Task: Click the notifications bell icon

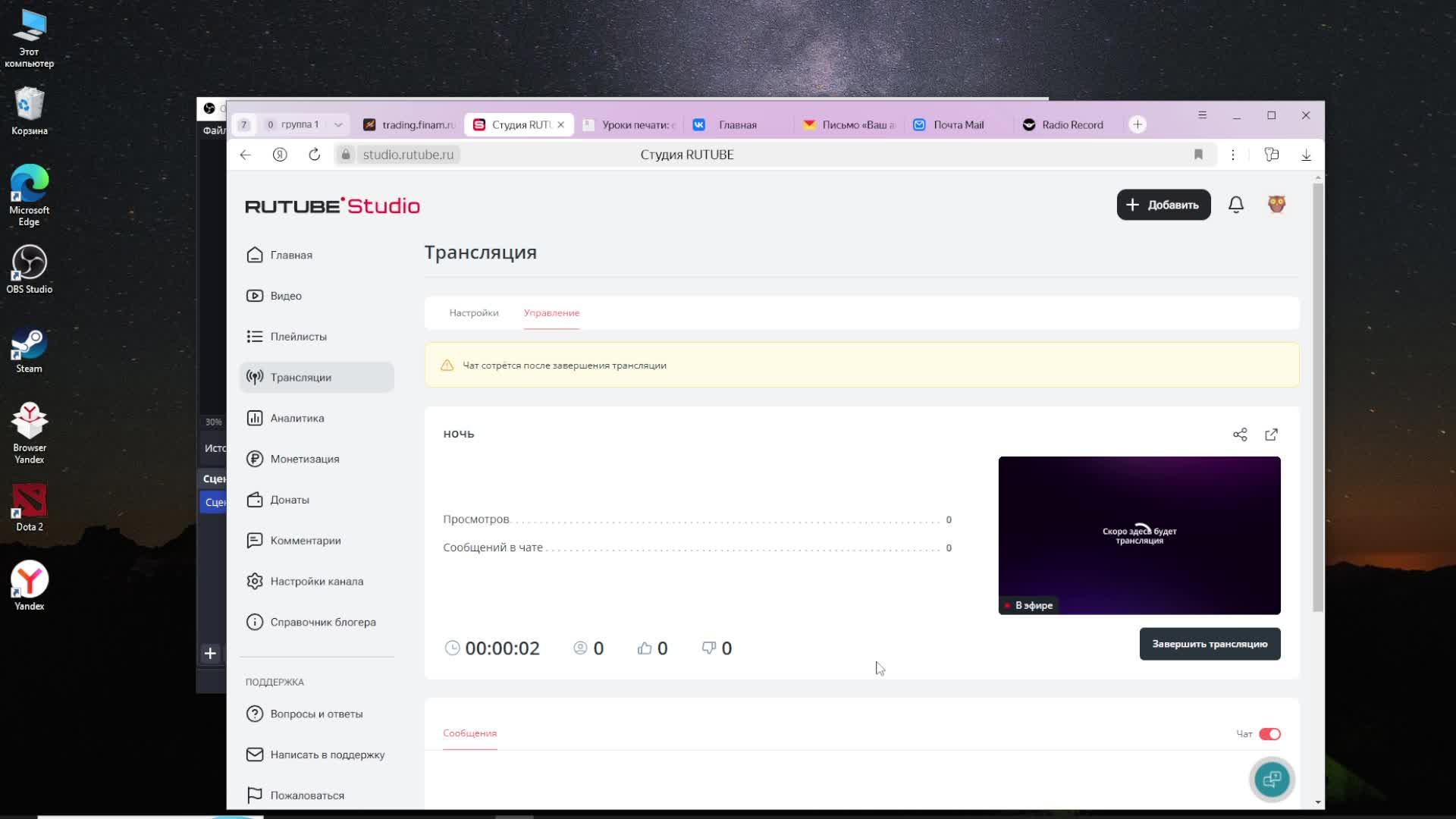Action: point(1235,205)
